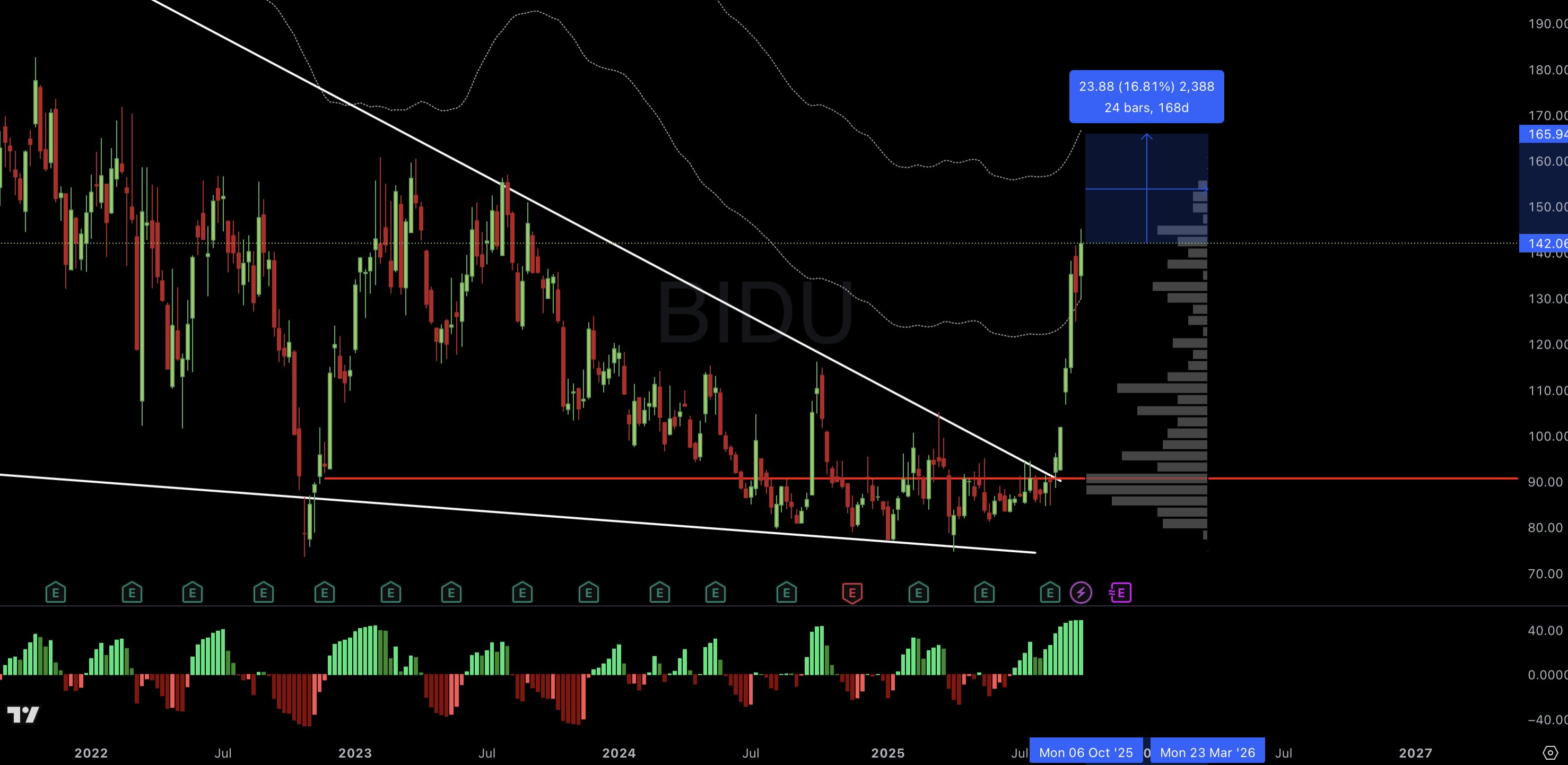Click the Jul label just before 2027

pos(1284,753)
